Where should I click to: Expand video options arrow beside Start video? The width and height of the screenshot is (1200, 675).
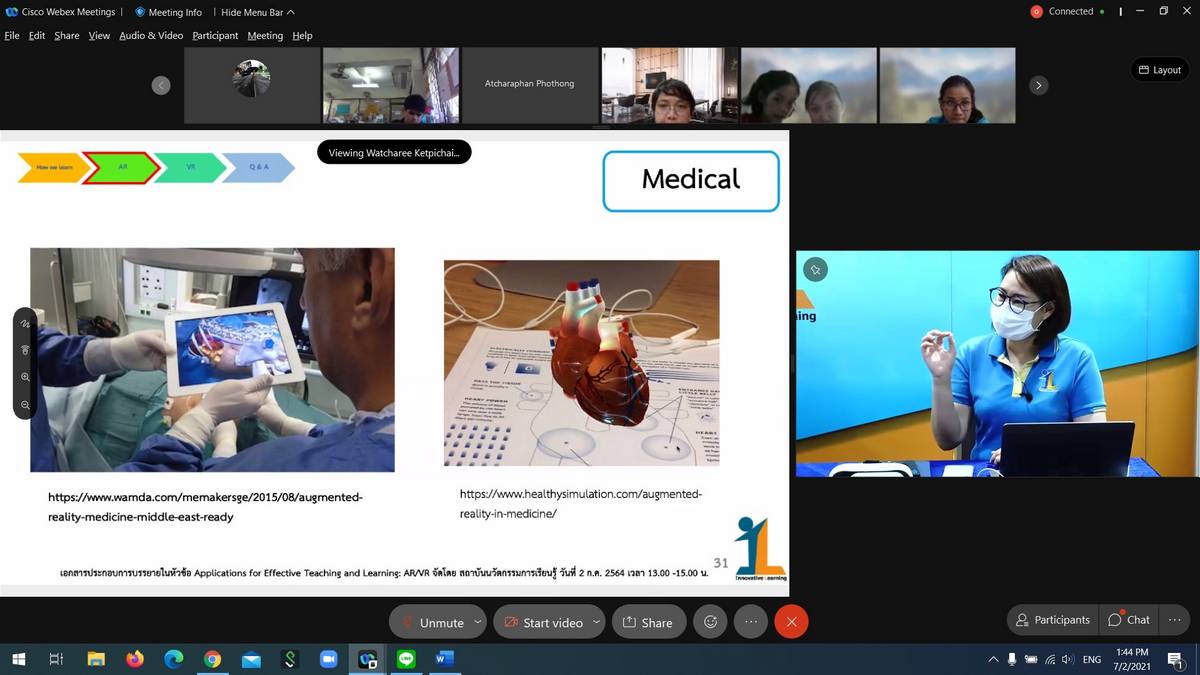(596, 622)
